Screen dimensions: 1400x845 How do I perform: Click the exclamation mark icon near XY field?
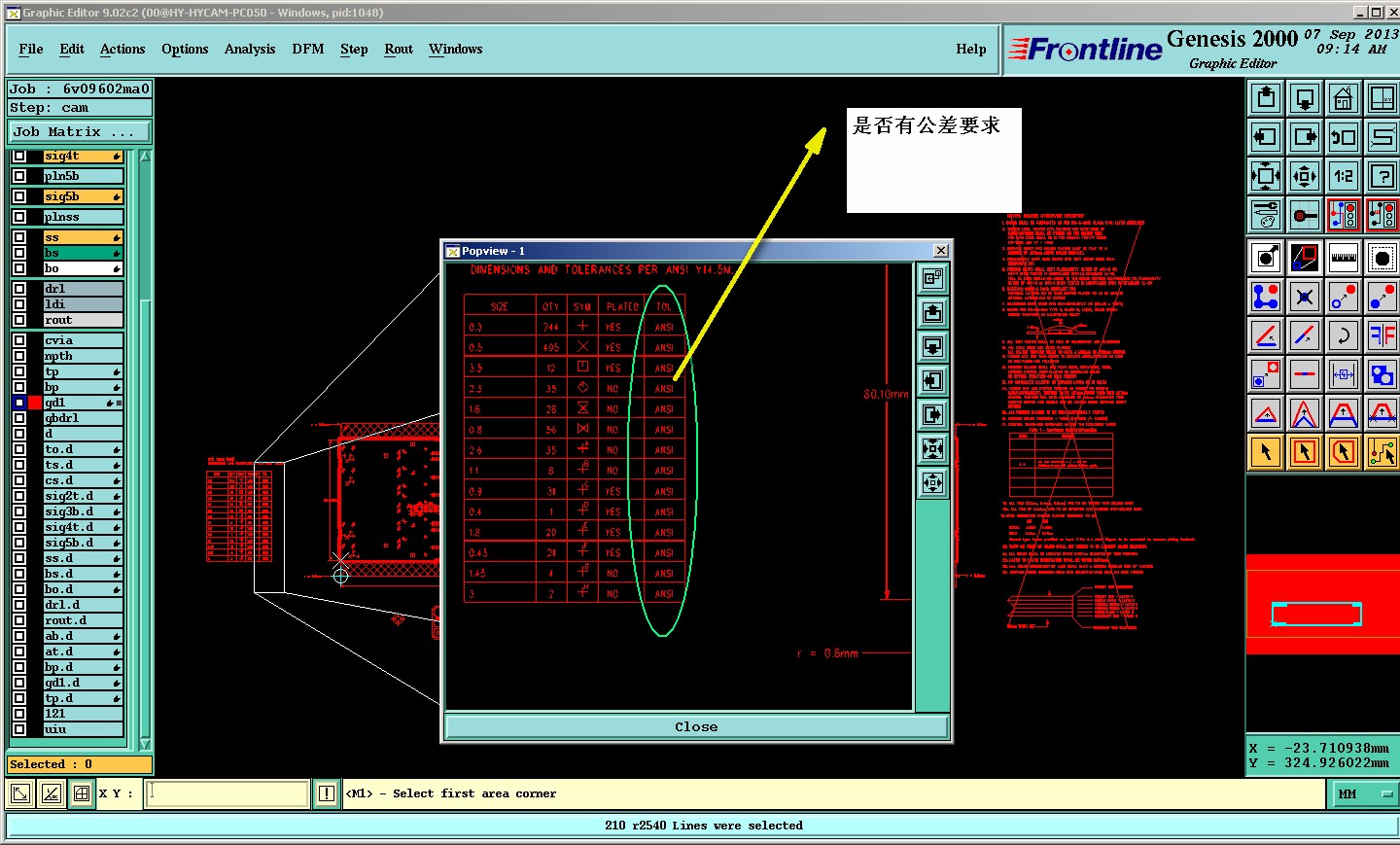pos(327,793)
